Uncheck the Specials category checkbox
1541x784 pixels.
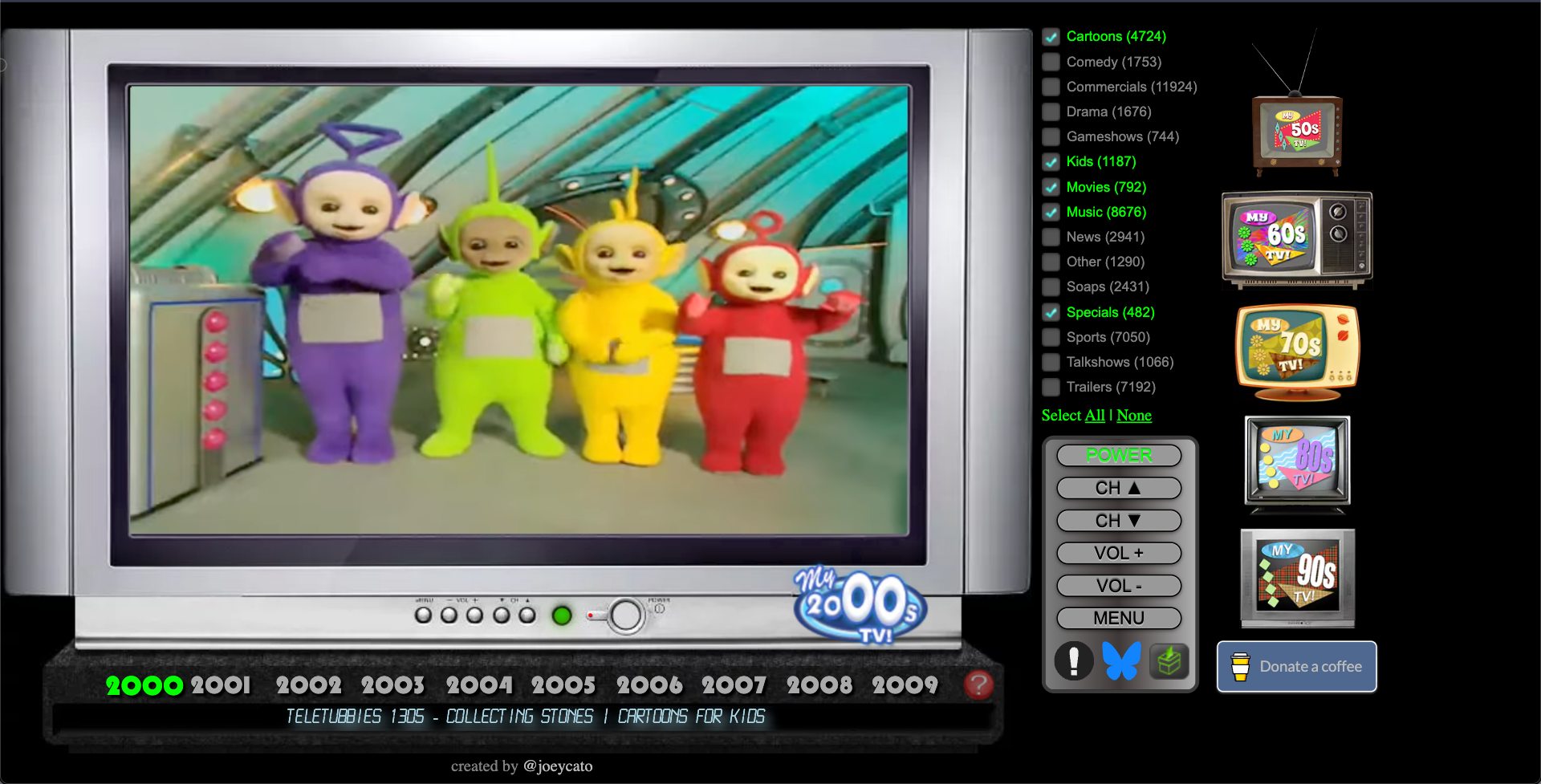pyautogui.click(x=1051, y=312)
